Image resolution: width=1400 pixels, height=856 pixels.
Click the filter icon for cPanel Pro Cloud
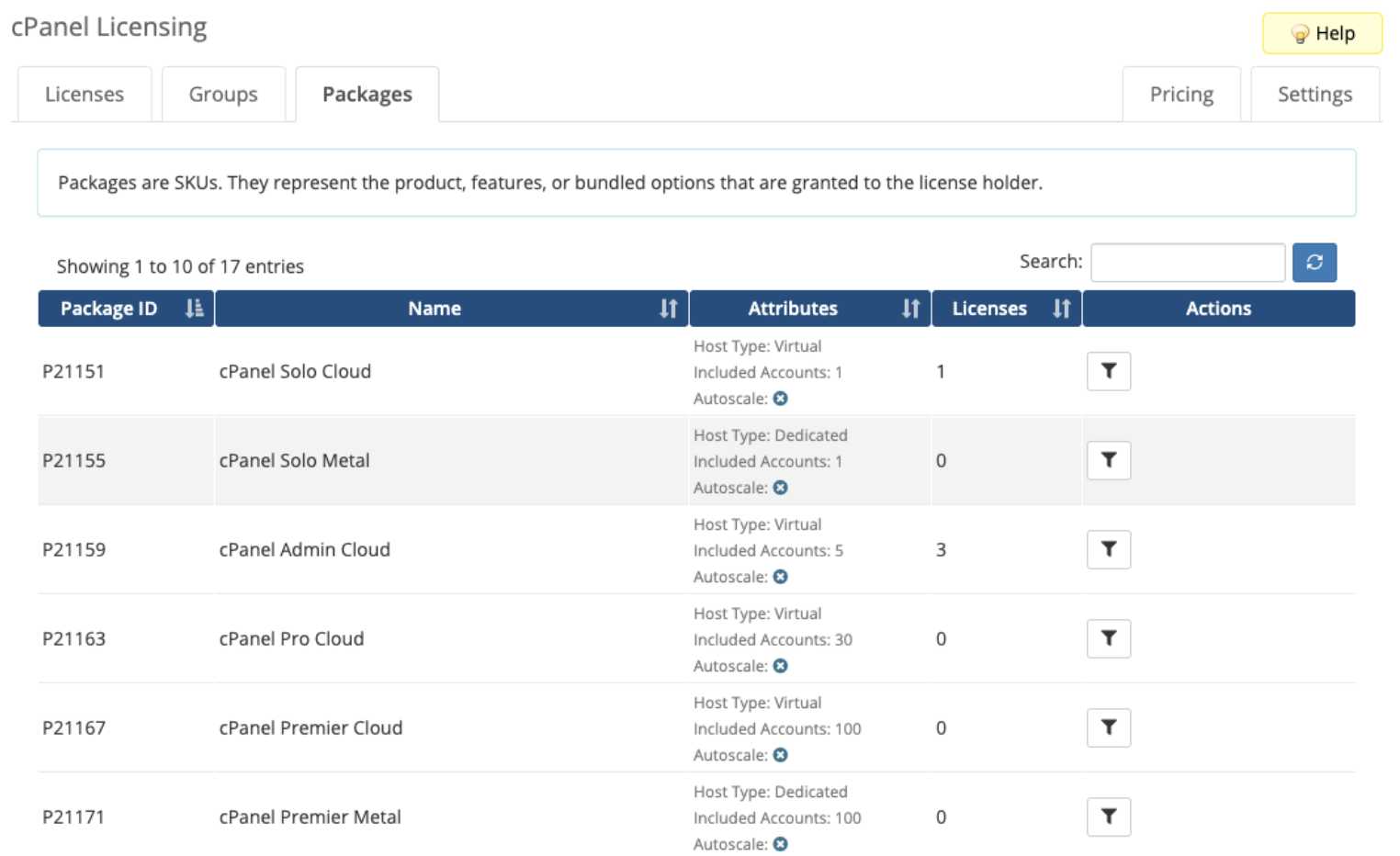pyautogui.click(x=1109, y=638)
